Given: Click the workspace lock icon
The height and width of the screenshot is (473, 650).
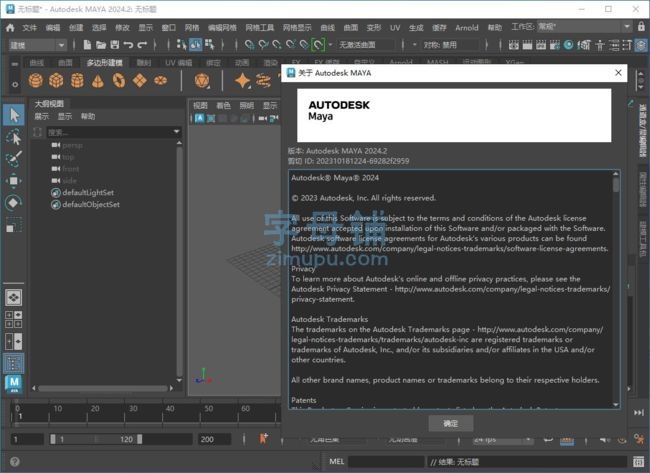Looking at the screenshot, I should (x=641, y=27).
